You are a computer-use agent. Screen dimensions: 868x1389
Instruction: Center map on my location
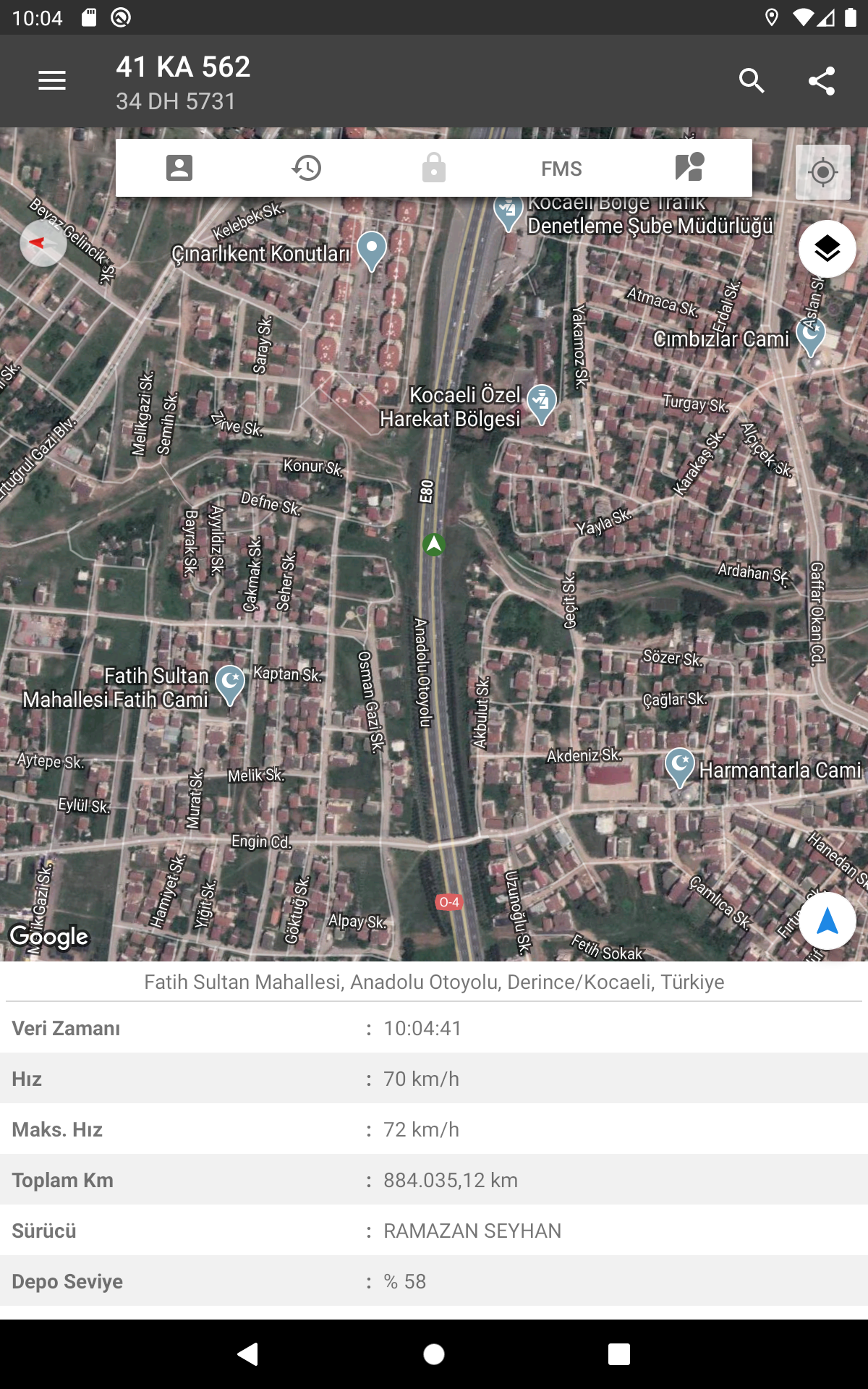point(823,172)
